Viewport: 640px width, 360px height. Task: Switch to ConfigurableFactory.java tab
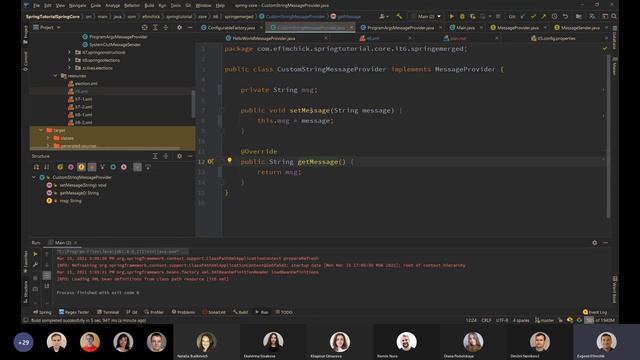click(x=231, y=27)
